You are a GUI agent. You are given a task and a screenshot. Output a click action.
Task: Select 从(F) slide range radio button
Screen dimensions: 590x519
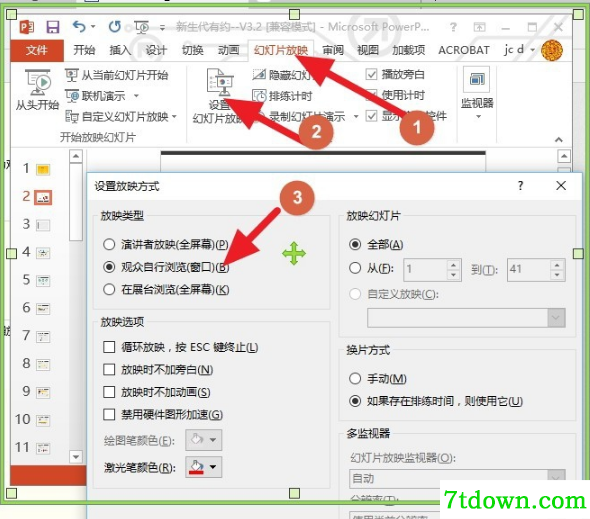point(355,268)
